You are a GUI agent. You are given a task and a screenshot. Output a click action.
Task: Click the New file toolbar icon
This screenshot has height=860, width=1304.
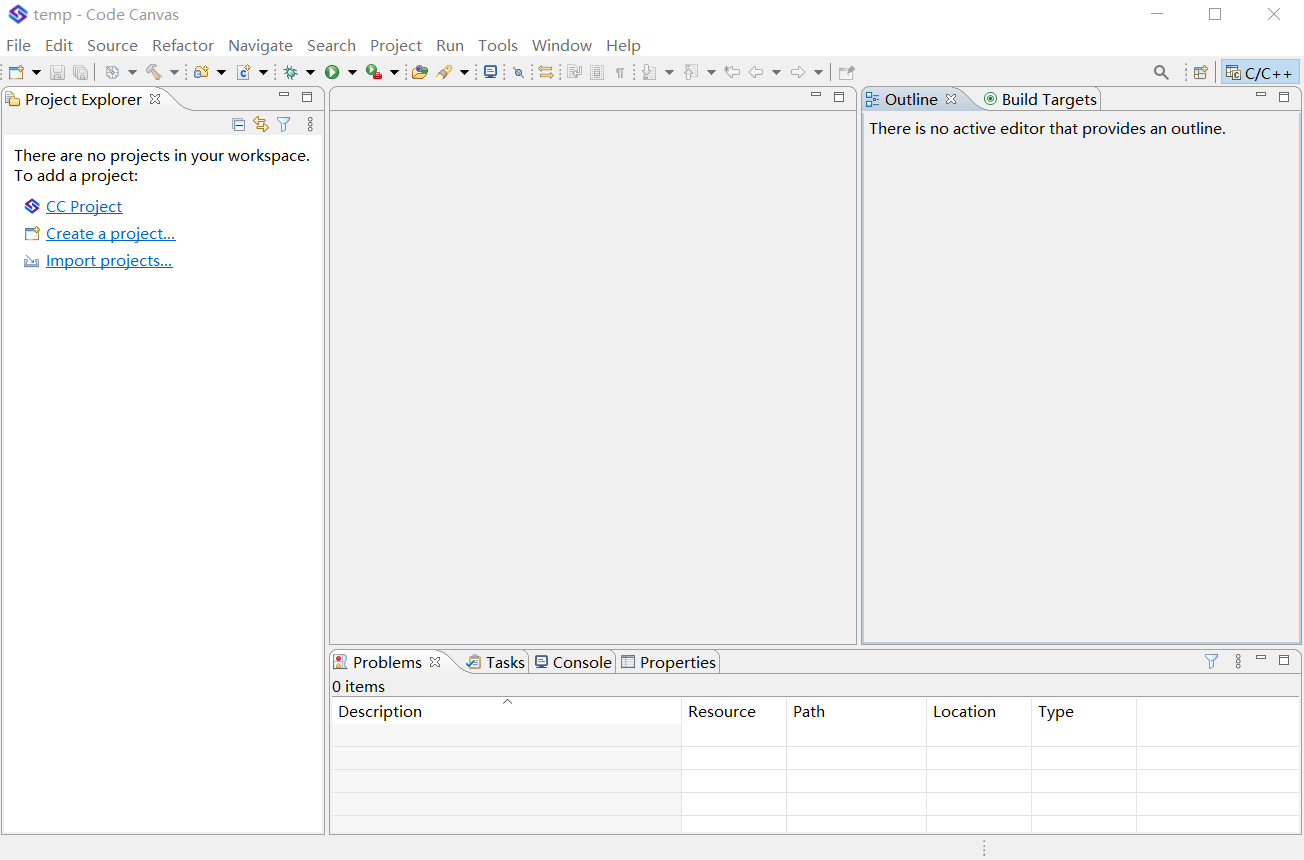16,72
